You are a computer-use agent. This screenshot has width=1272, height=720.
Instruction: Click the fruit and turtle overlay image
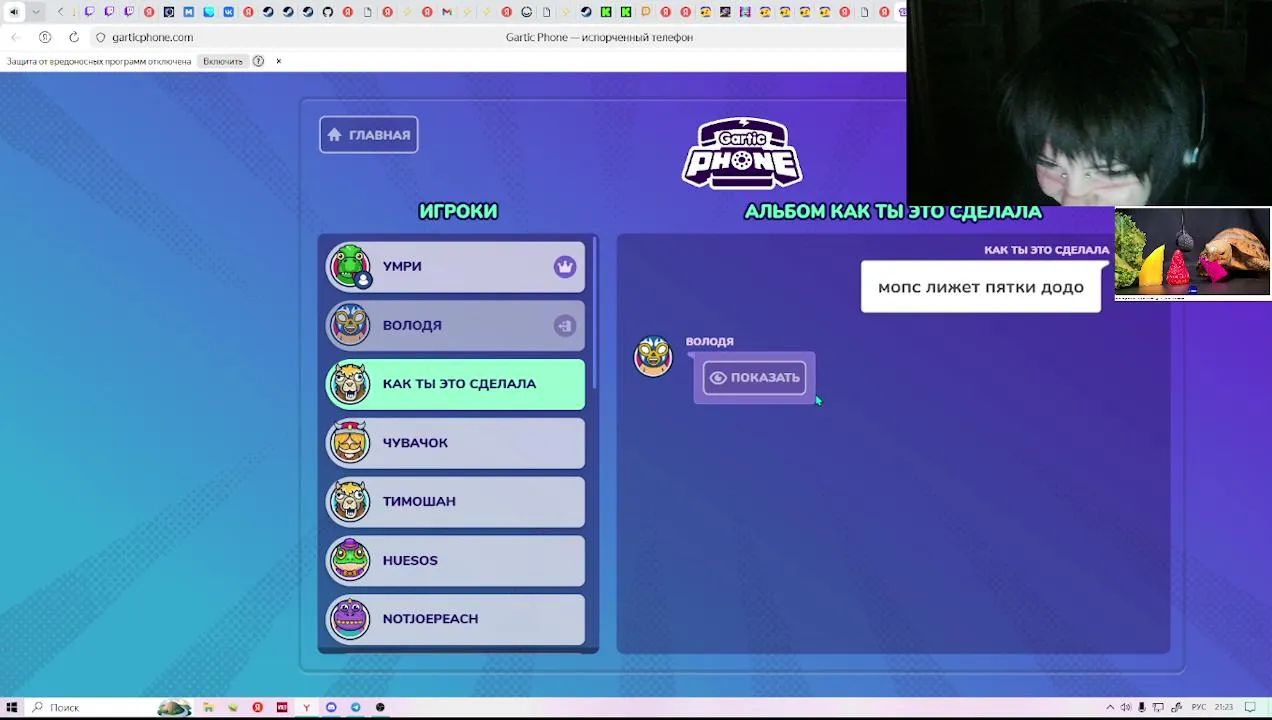click(x=1192, y=254)
